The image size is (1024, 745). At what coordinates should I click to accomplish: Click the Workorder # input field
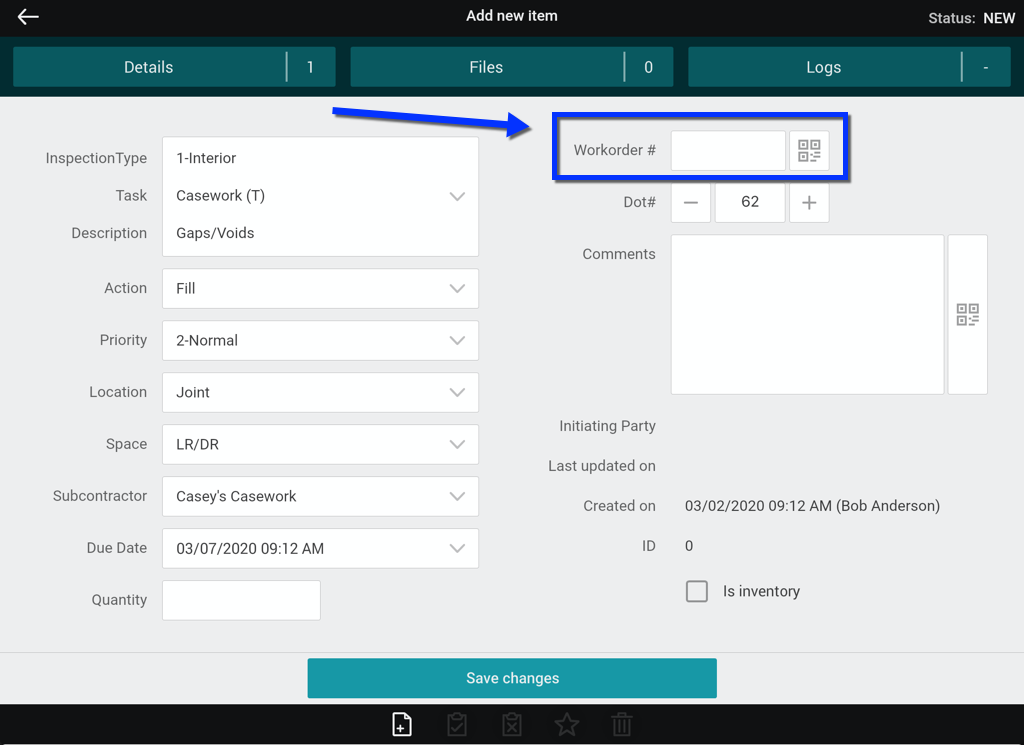point(728,151)
